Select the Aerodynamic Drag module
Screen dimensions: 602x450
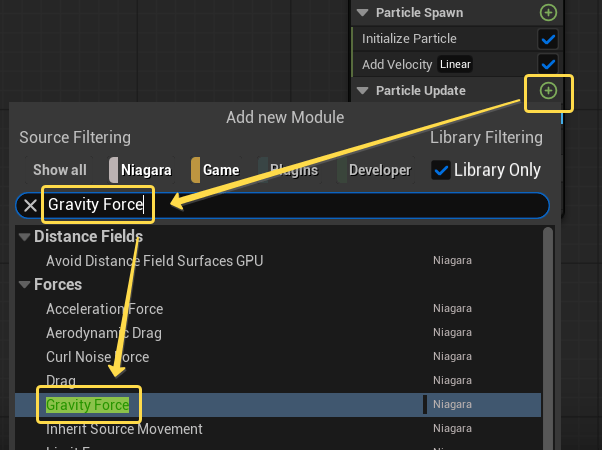pos(278,333)
